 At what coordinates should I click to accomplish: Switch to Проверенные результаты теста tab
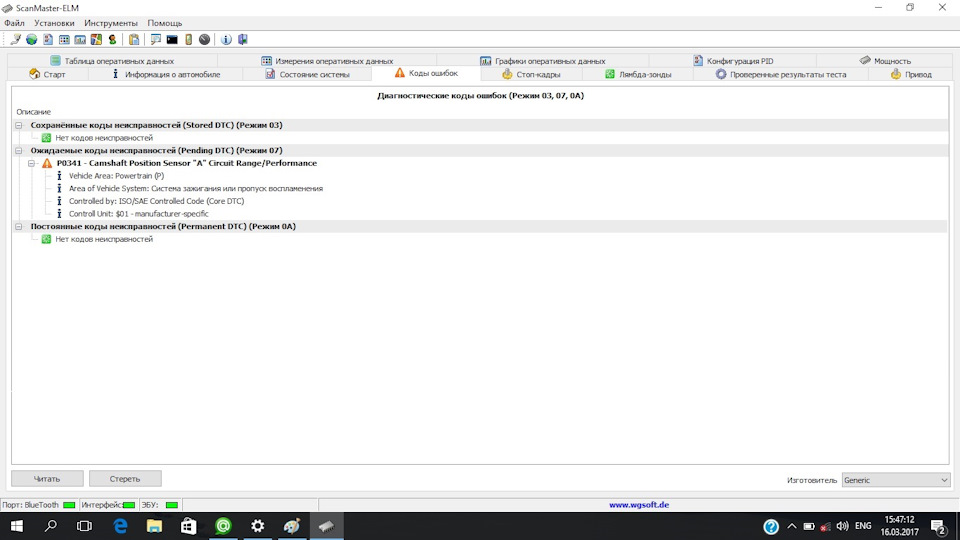(x=781, y=74)
